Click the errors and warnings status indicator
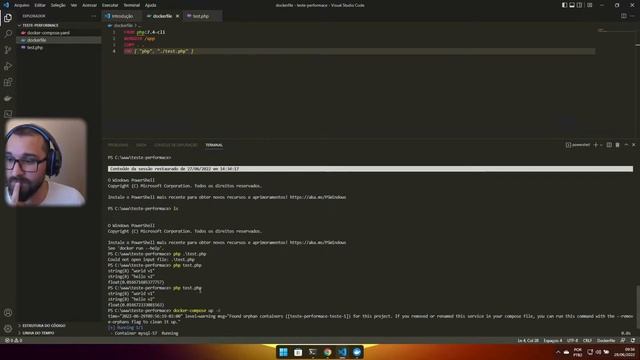This screenshot has width=640, height=360. coord(14,340)
